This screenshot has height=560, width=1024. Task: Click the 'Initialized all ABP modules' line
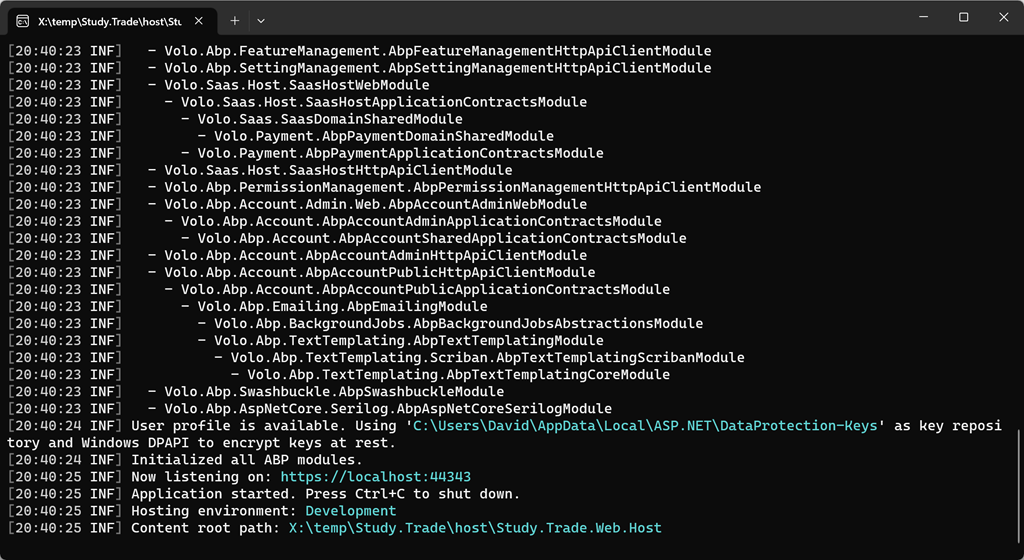tap(246, 460)
